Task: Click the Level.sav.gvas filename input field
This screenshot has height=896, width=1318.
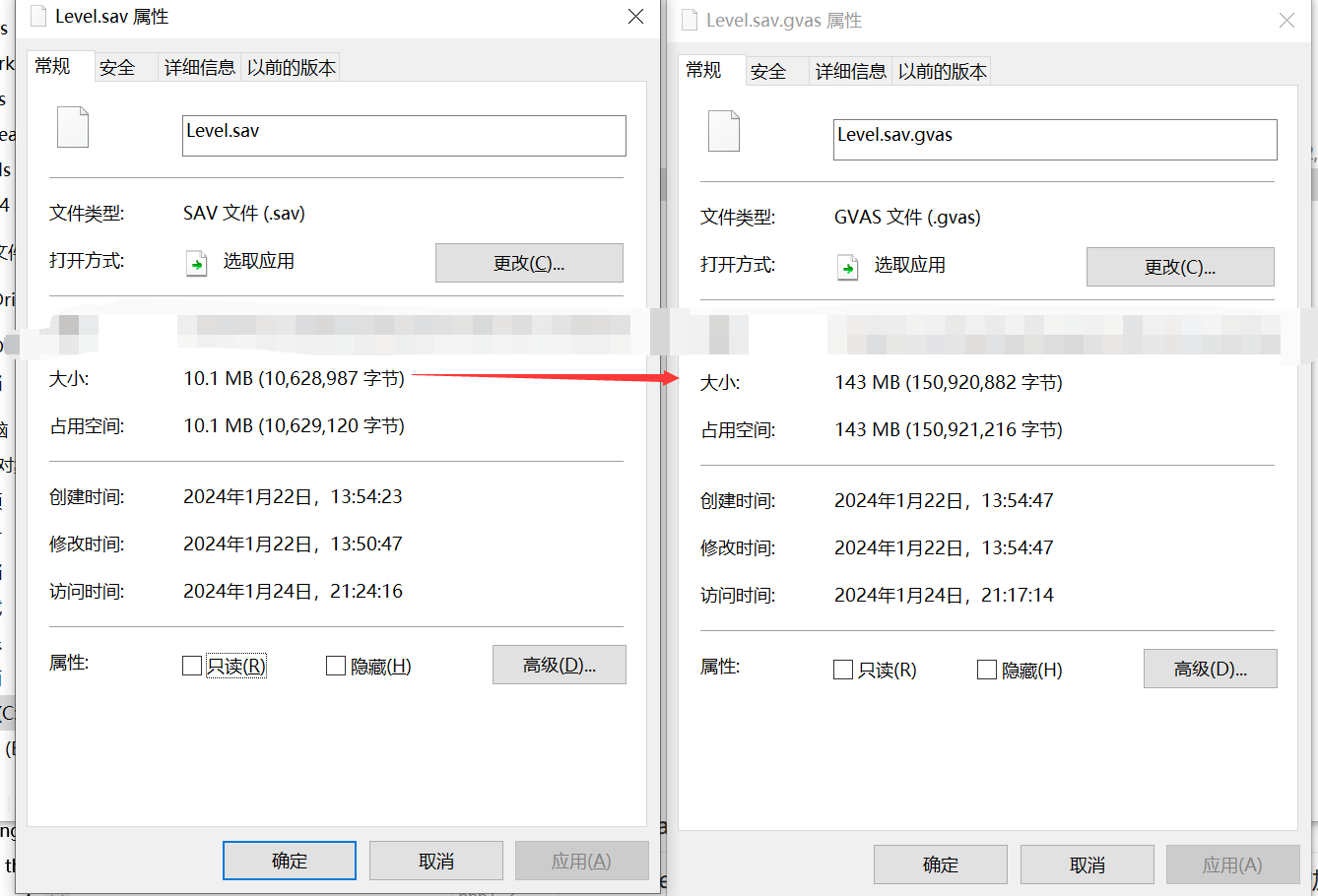Action: click(x=1055, y=140)
